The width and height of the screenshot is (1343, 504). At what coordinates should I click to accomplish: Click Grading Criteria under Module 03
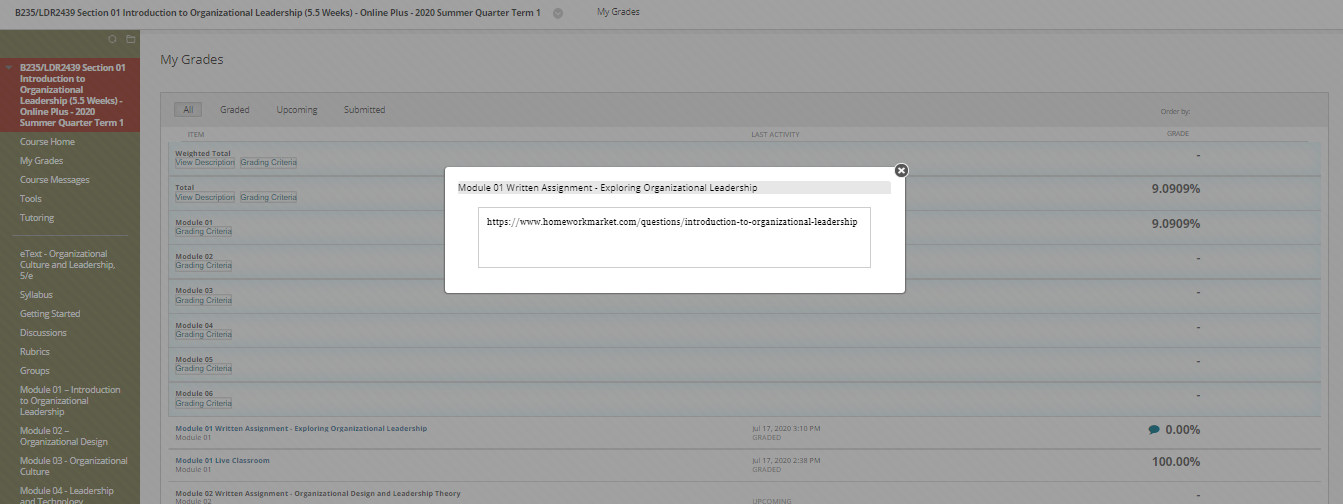pos(204,300)
